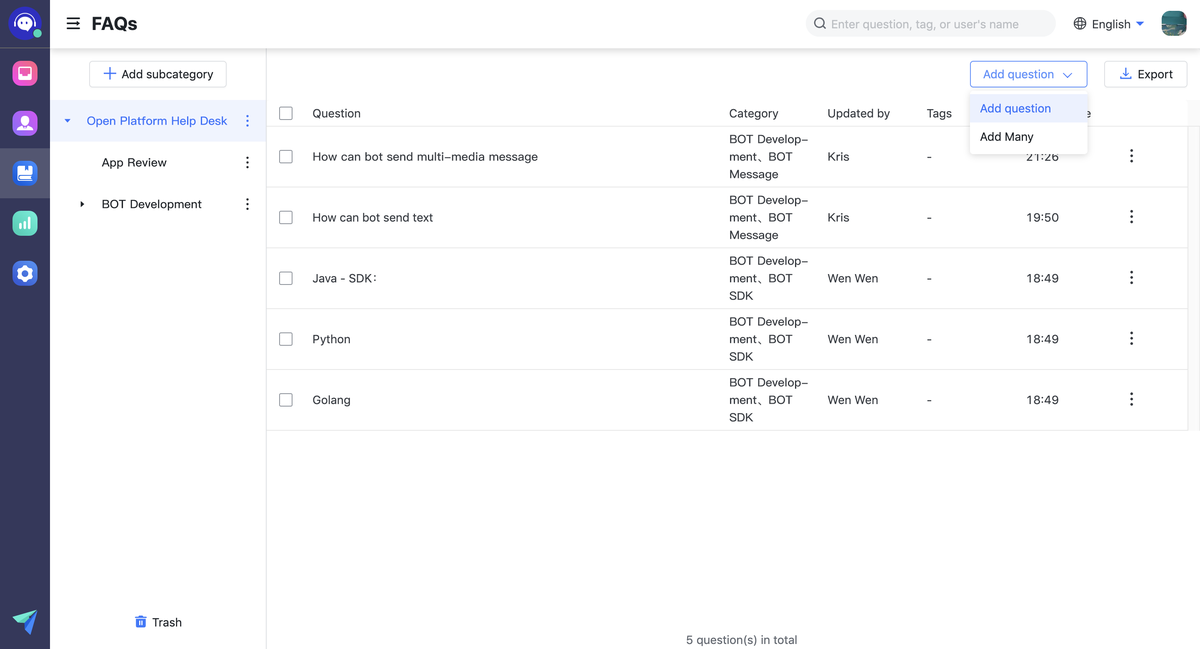Viewport: 1200px width, 649px height.
Task: Open the purple contacts icon in sidebar
Action: pyautogui.click(x=25, y=123)
